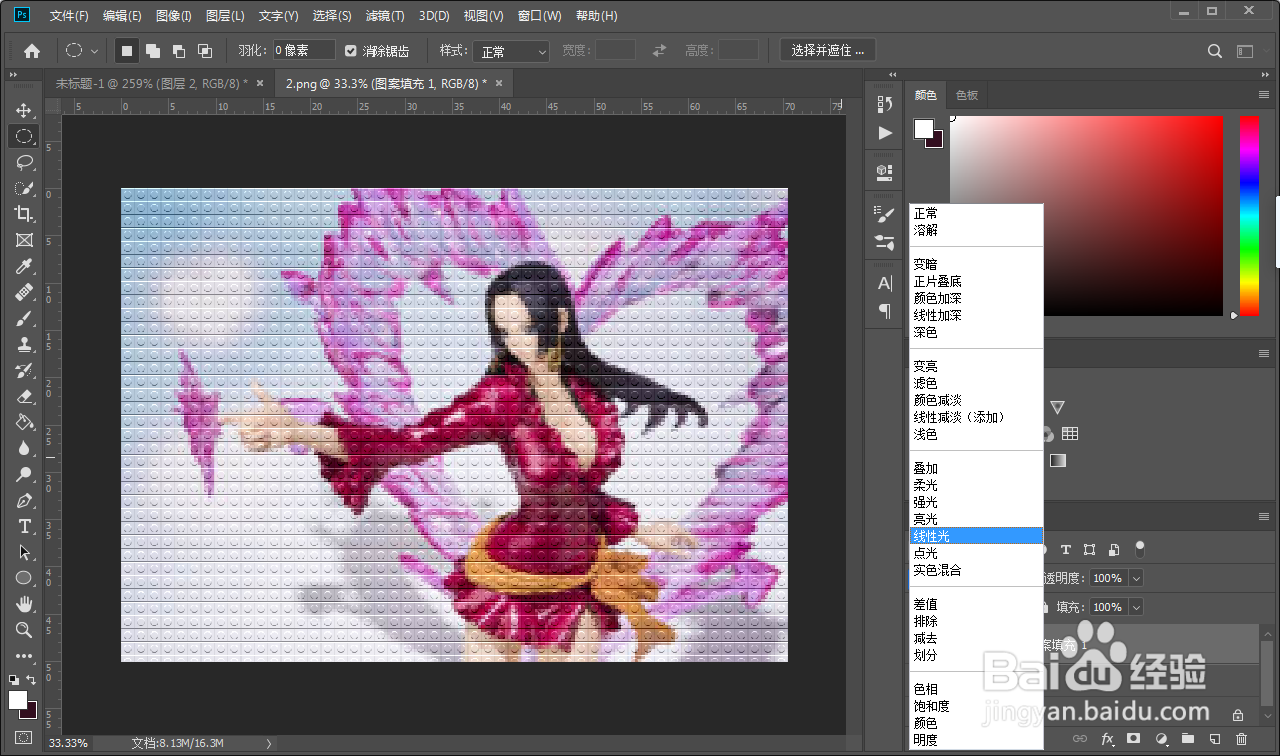The height and width of the screenshot is (756, 1280).
Task: Open the 样式 style dropdown
Action: point(511,51)
